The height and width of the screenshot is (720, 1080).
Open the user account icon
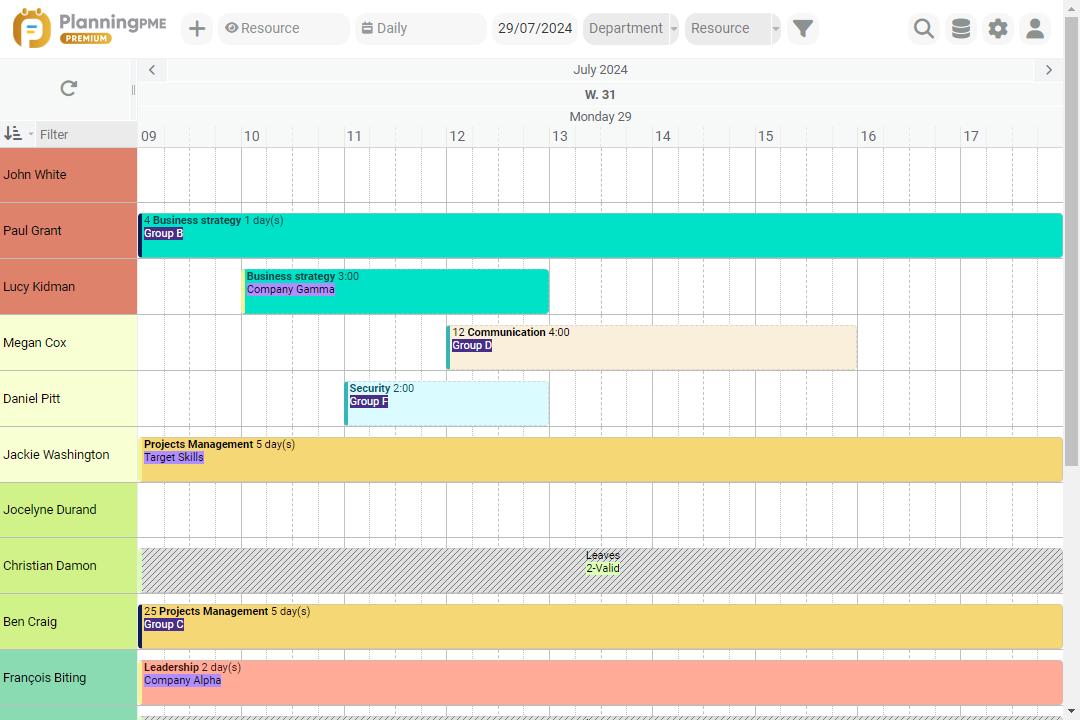[1035, 28]
